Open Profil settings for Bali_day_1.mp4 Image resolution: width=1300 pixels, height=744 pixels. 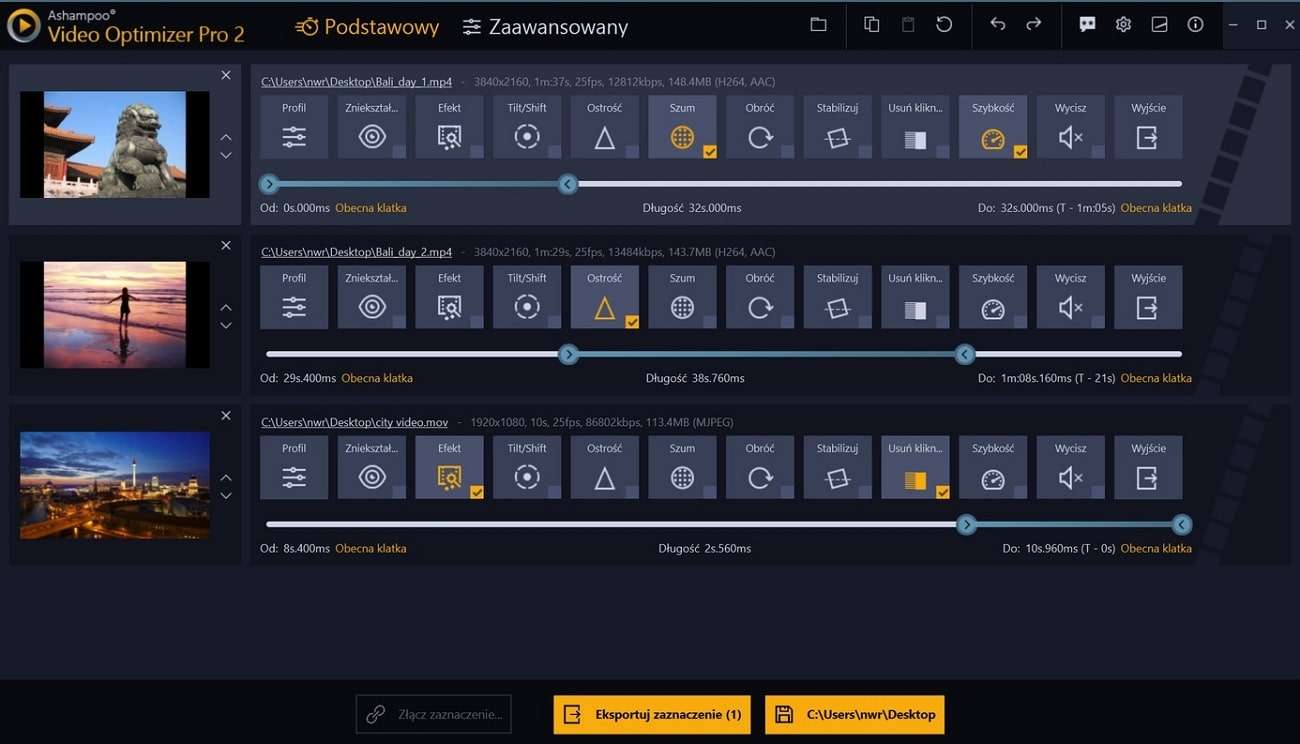pos(294,127)
